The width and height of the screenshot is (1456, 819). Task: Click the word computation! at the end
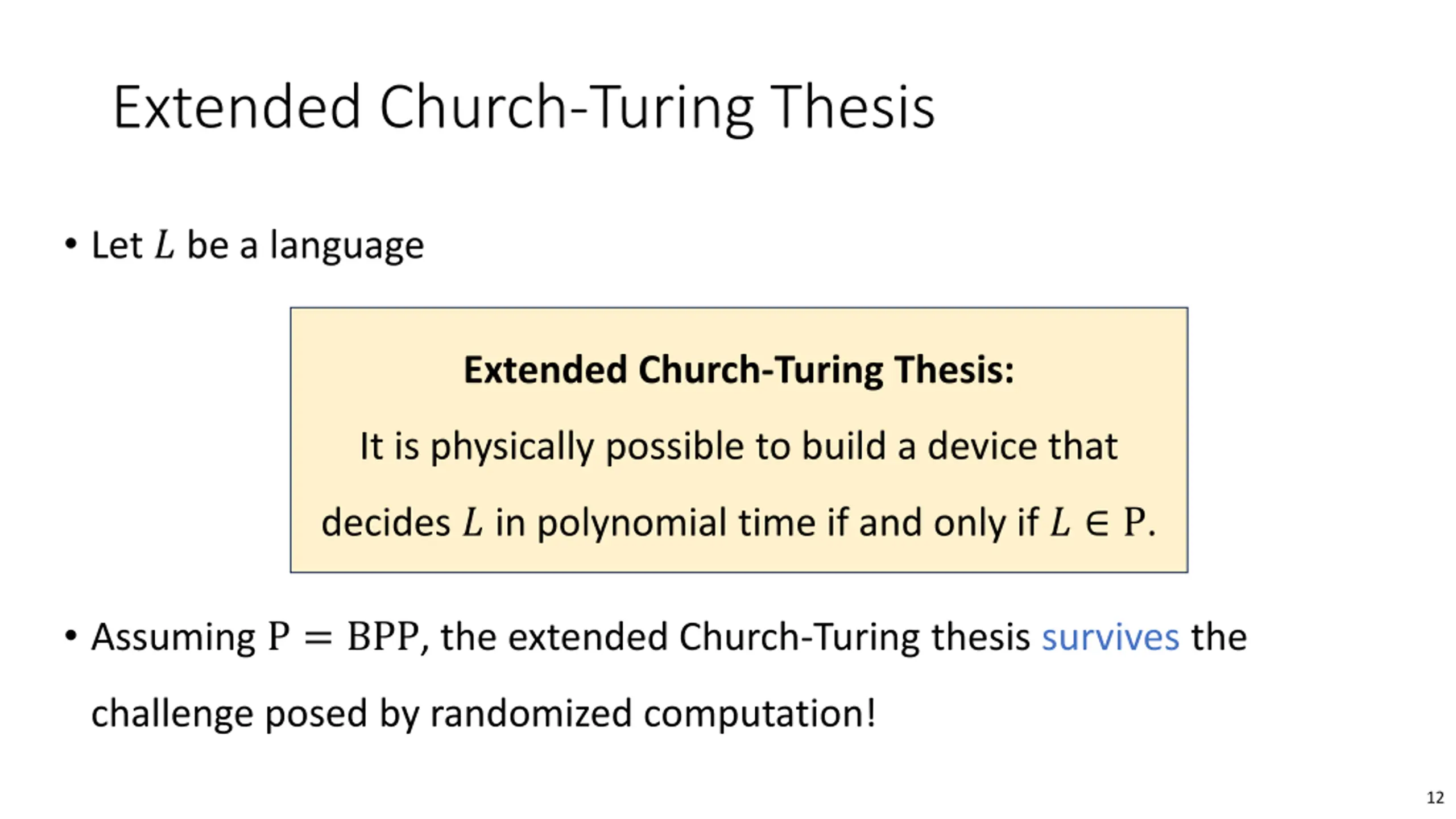(x=759, y=713)
